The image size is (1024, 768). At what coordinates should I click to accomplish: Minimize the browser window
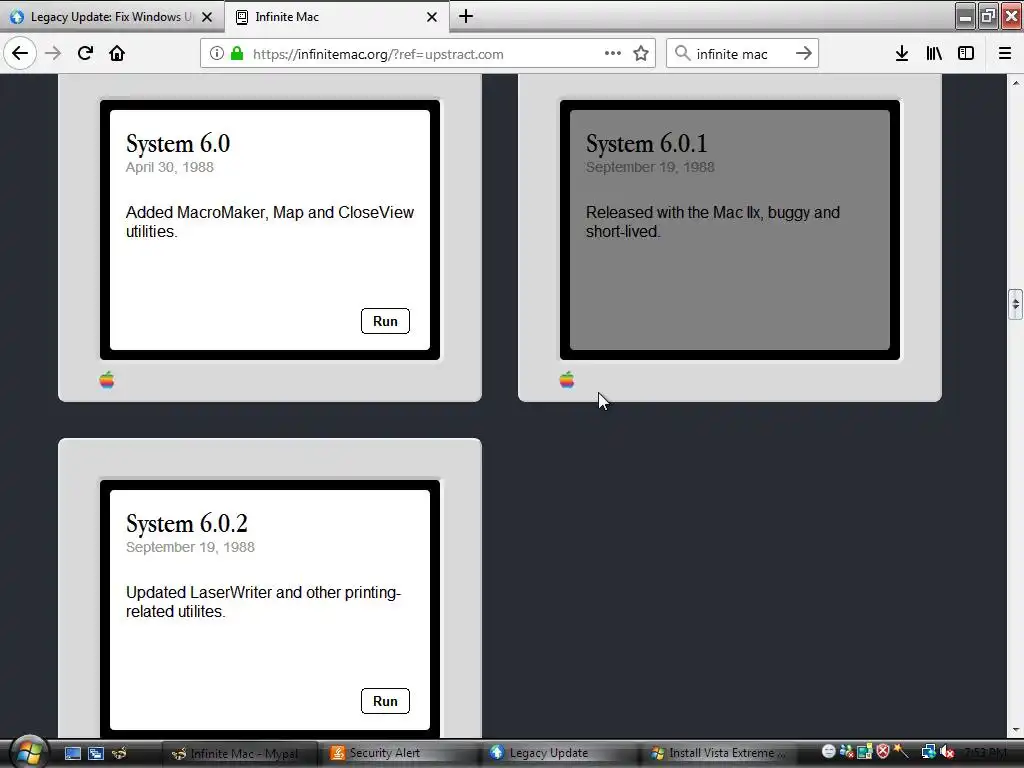(x=965, y=16)
